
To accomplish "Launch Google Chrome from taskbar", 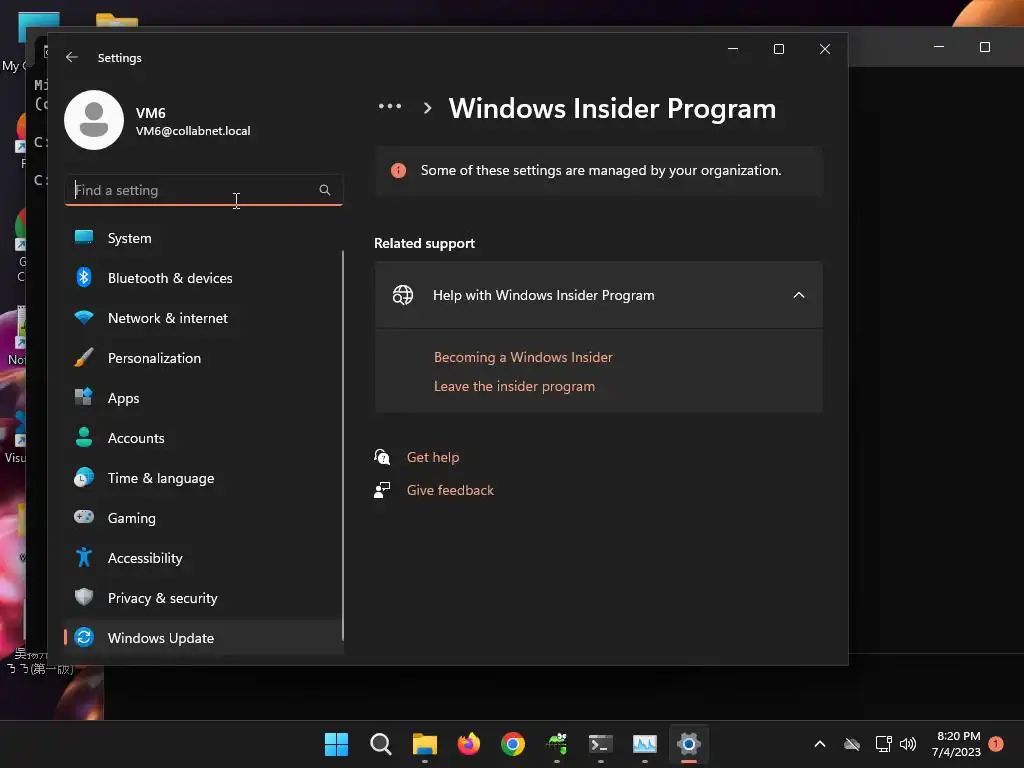I will [513, 744].
